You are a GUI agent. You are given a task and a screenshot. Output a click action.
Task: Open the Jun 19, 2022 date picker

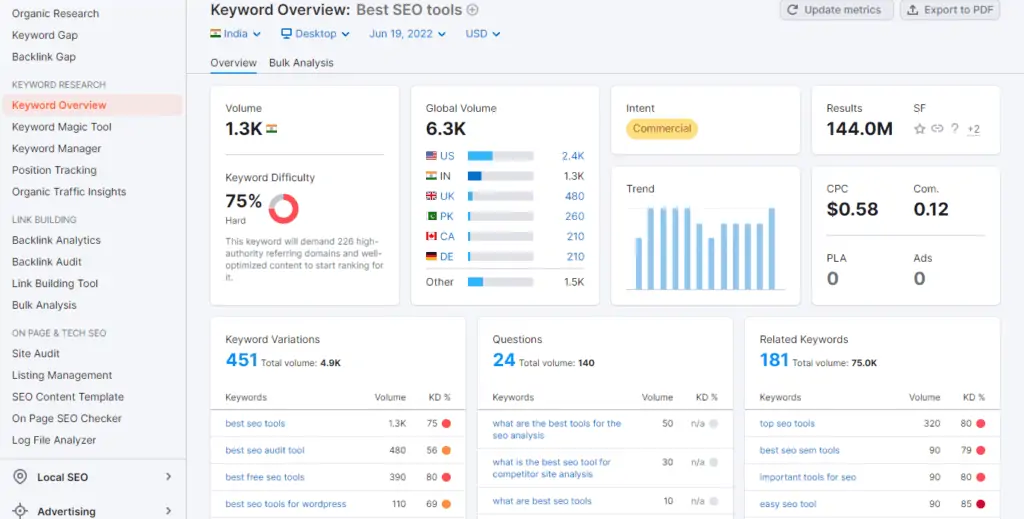pyautogui.click(x=407, y=33)
